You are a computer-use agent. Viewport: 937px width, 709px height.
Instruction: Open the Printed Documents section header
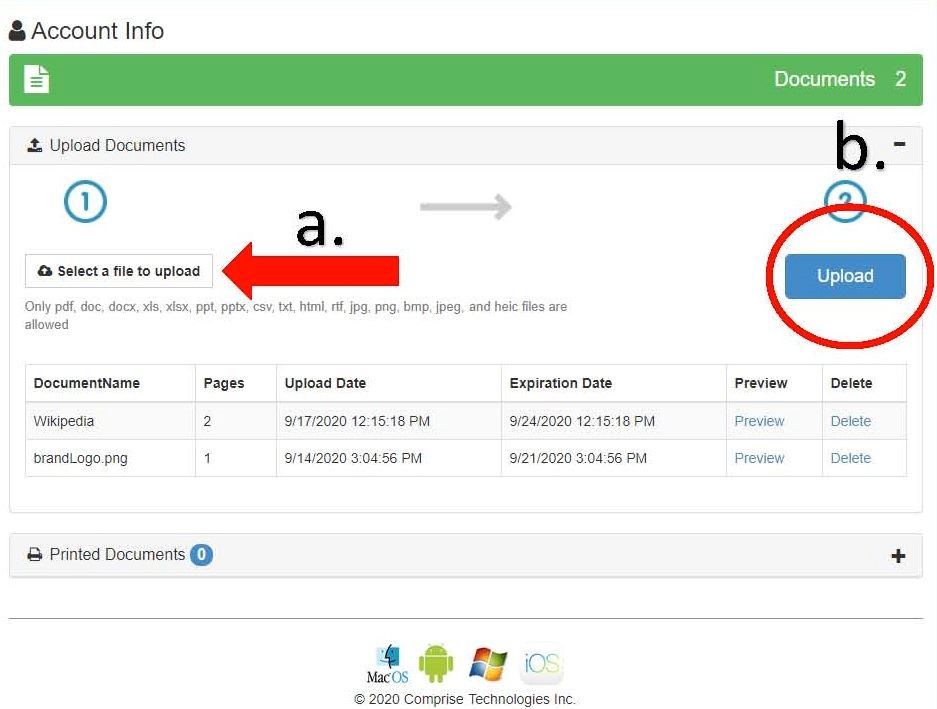point(117,555)
